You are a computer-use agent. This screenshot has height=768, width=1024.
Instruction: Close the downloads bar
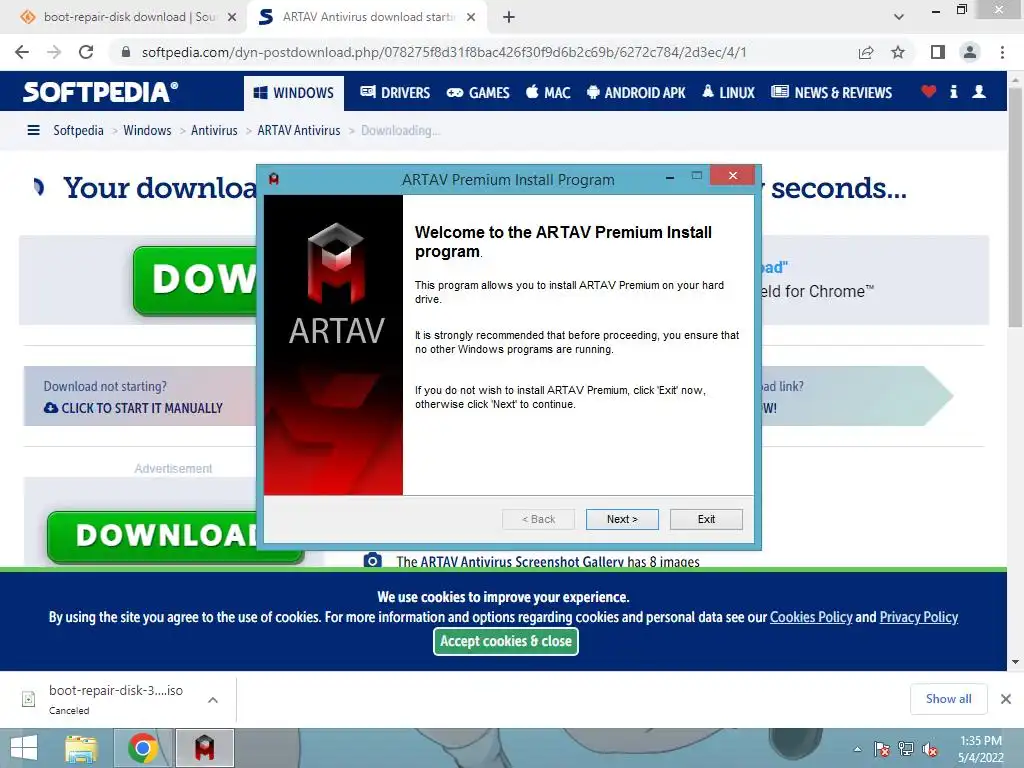click(x=1006, y=699)
